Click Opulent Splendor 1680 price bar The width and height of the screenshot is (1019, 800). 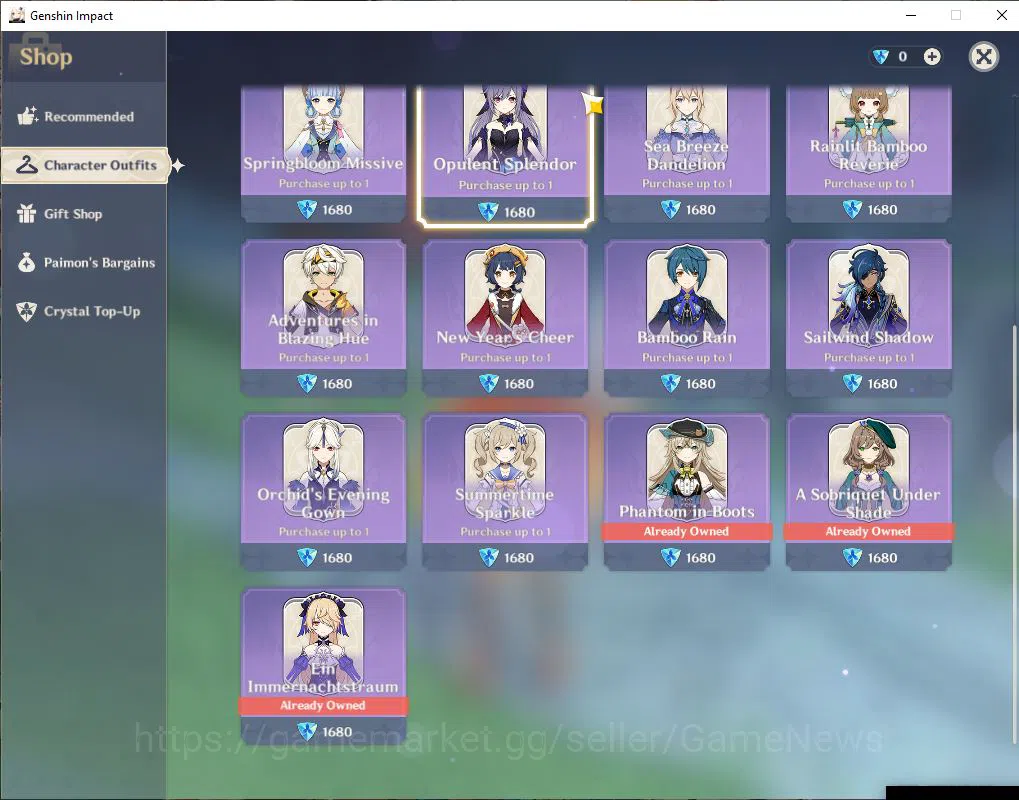point(505,212)
